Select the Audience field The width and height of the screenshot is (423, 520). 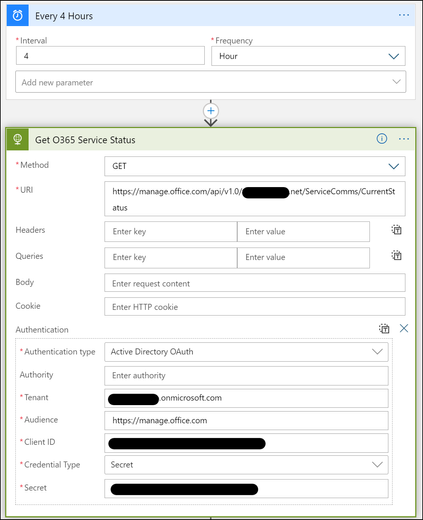246,421
